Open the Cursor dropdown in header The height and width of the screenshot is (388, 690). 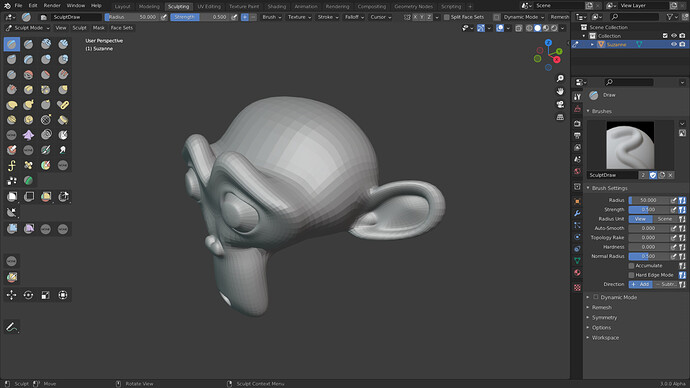(x=381, y=17)
